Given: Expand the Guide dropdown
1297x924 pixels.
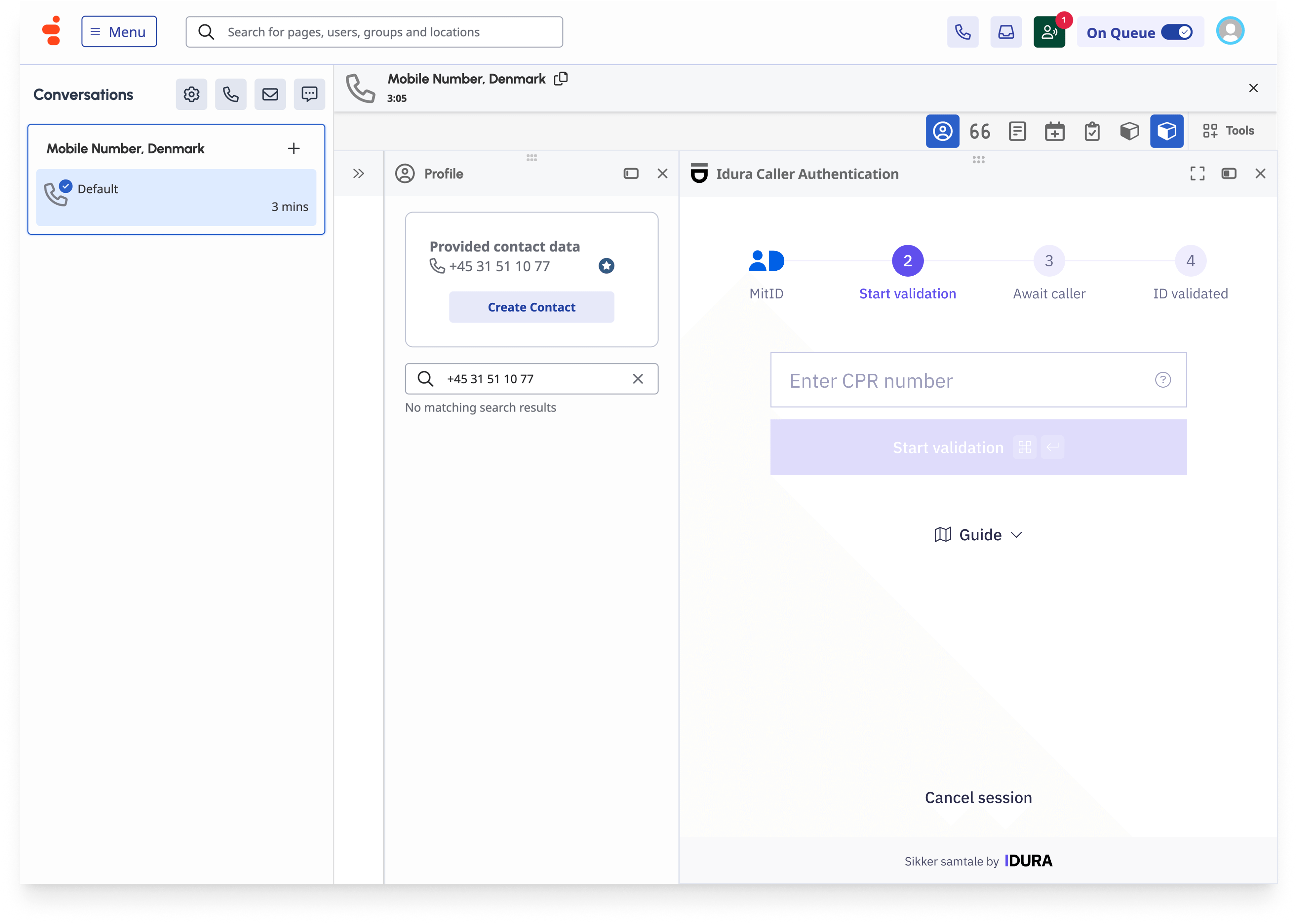Looking at the screenshot, I should (x=978, y=535).
